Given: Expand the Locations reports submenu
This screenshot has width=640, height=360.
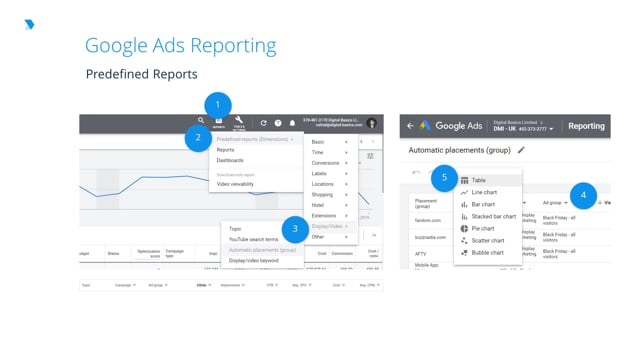Looking at the screenshot, I should click(x=331, y=184).
